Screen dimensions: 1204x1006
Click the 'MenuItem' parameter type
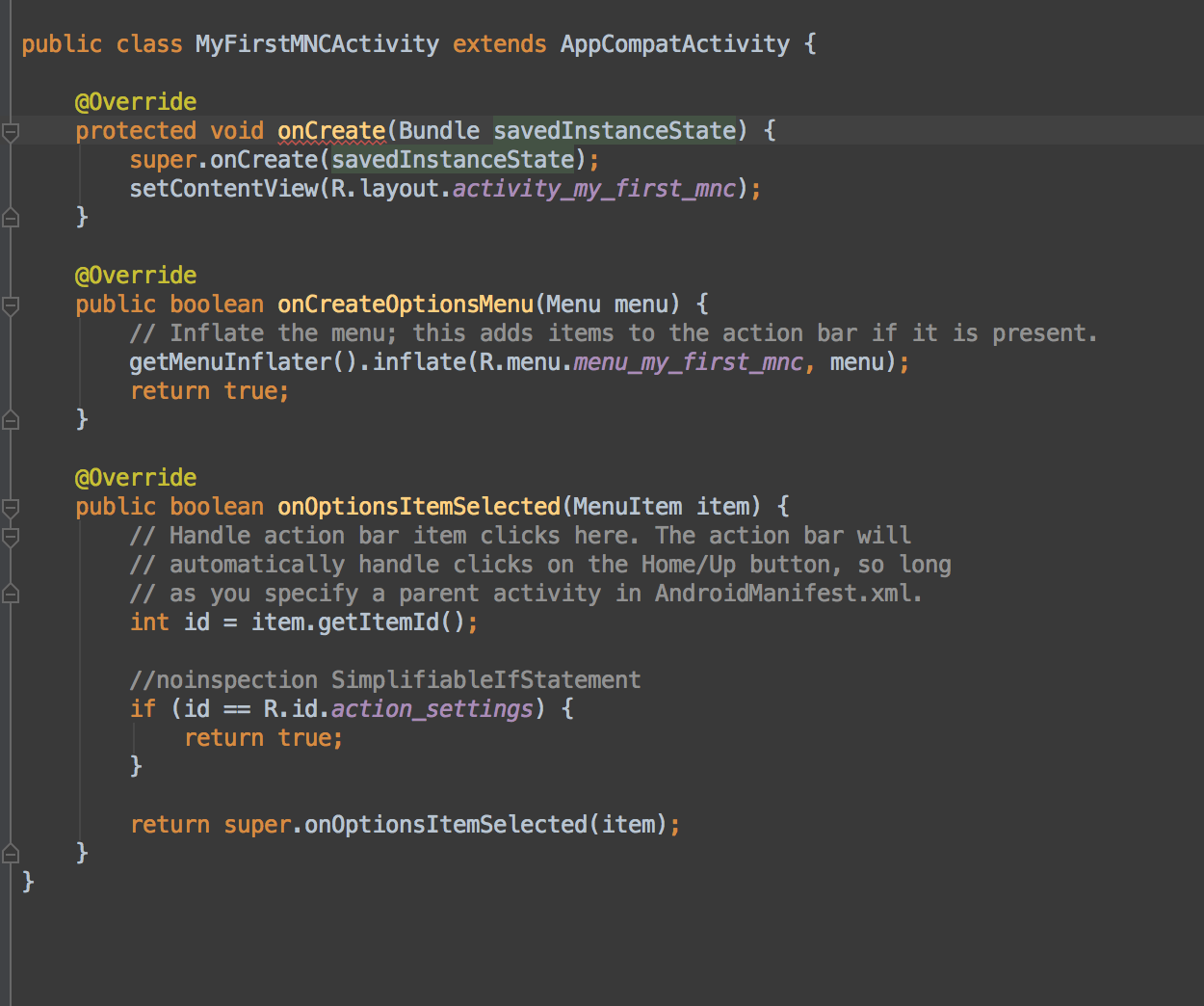click(628, 507)
